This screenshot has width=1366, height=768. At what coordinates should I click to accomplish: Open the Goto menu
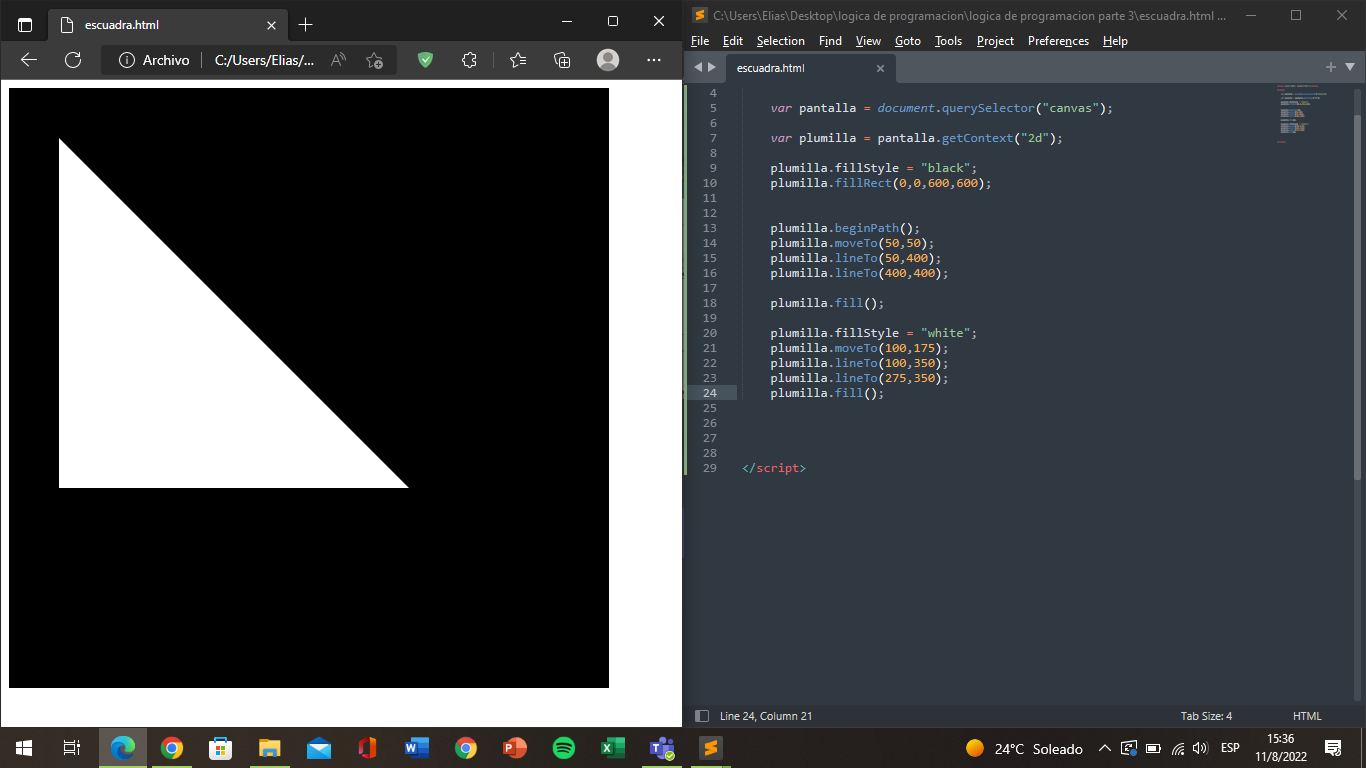click(908, 41)
